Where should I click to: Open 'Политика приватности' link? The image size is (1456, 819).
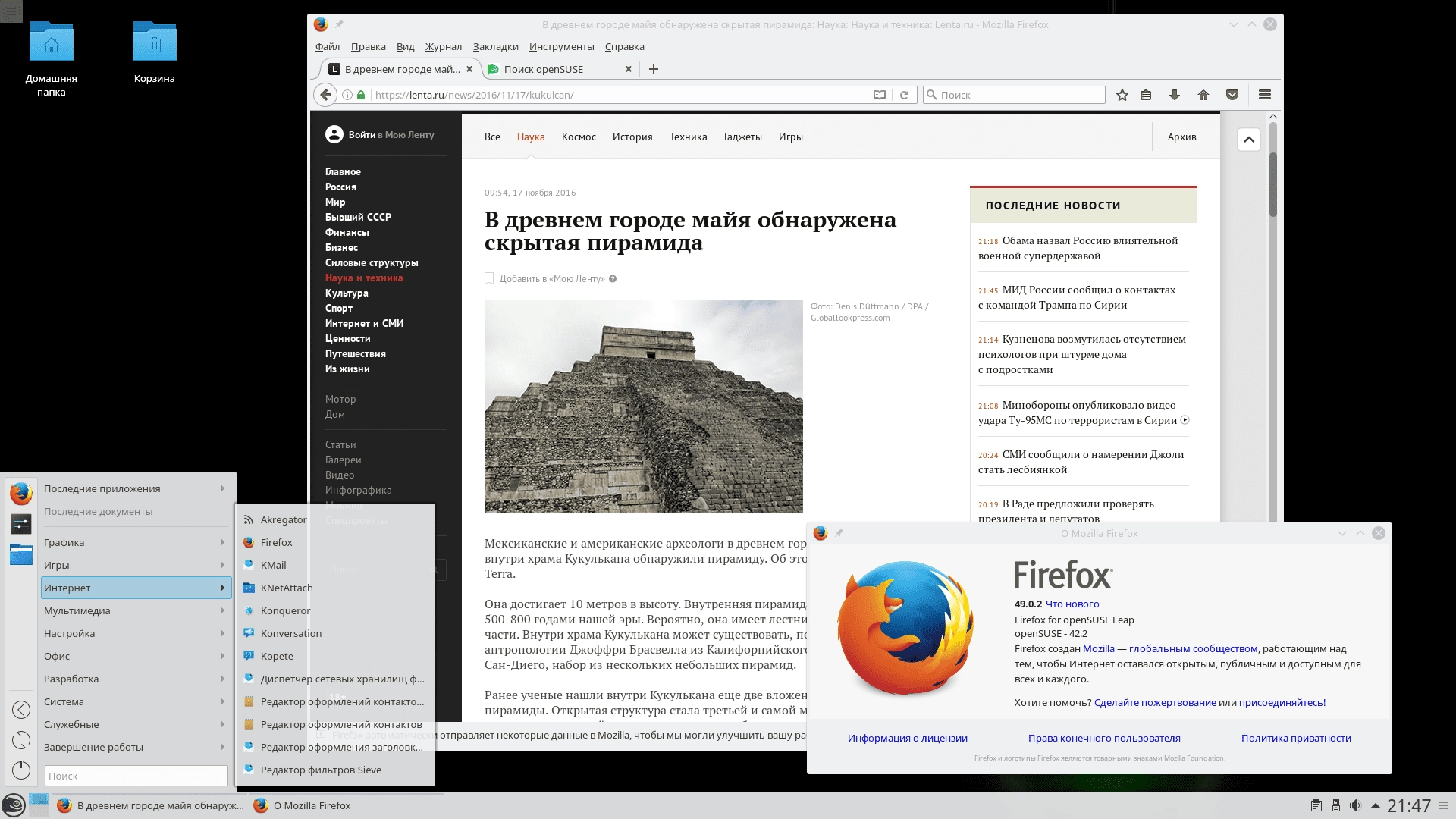pyautogui.click(x=1296, y=739)
